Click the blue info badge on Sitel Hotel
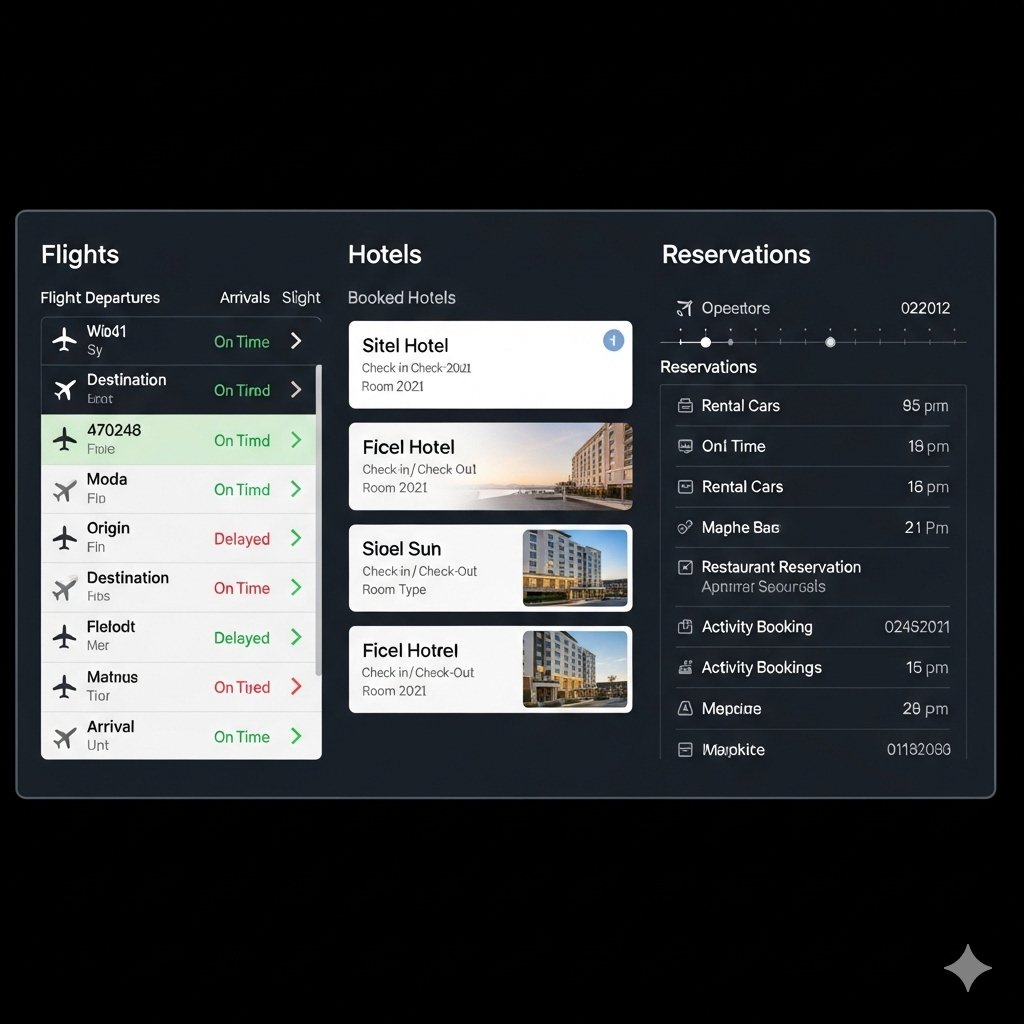 point(613,340)
